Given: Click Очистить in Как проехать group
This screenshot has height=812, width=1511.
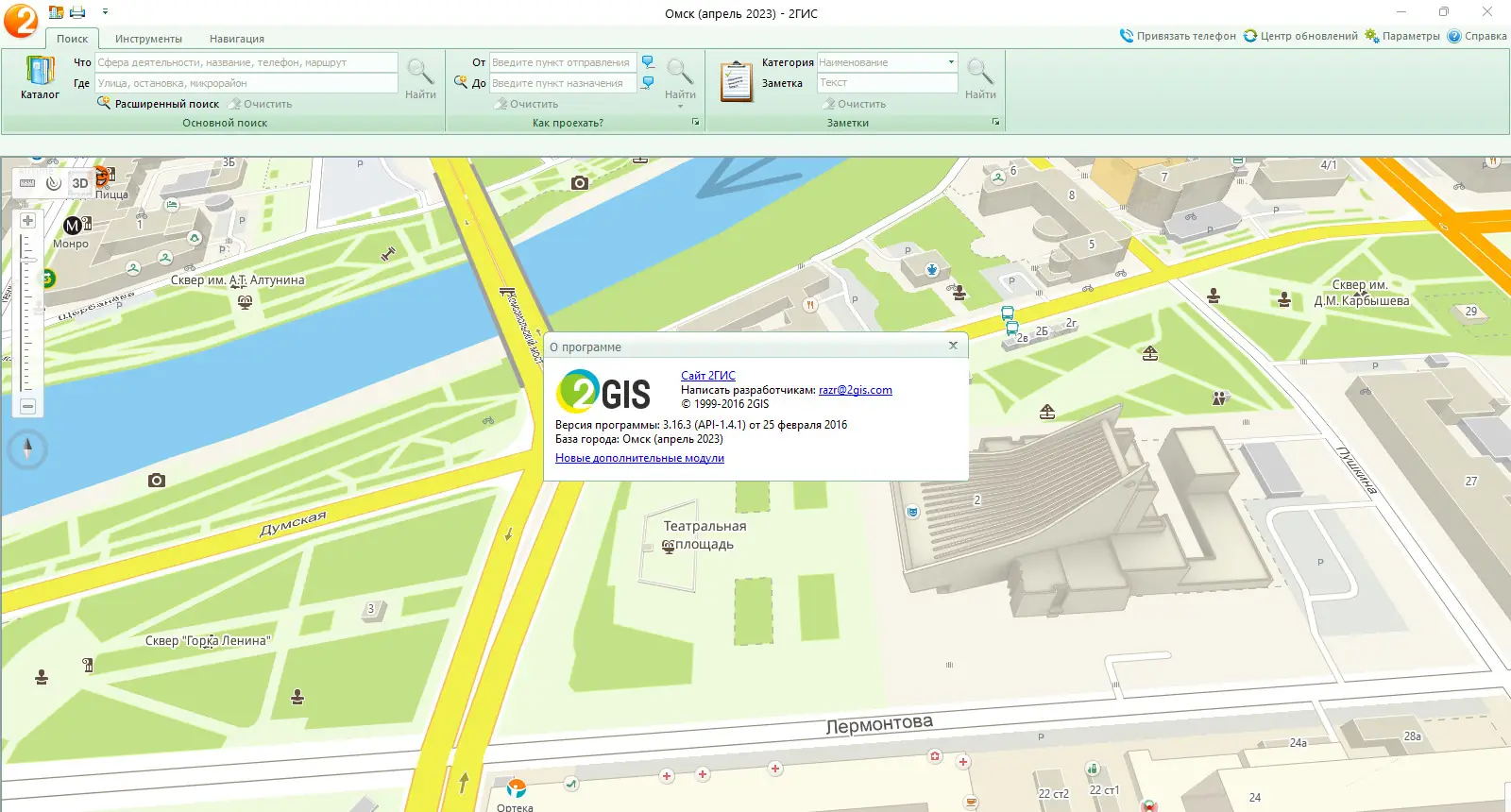Looking at the screenshot, I should tap(527, 104).
